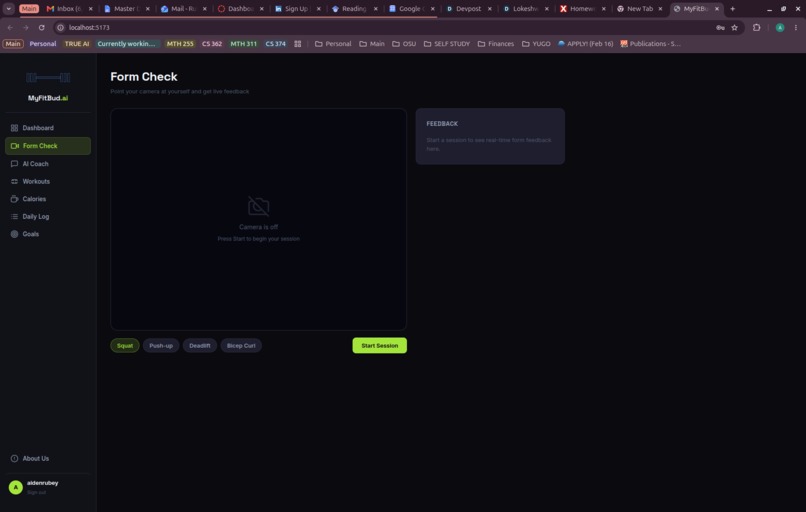Open the Daily Log page
The height and width of the screenshot is (512, 806).
pos(48,216)
